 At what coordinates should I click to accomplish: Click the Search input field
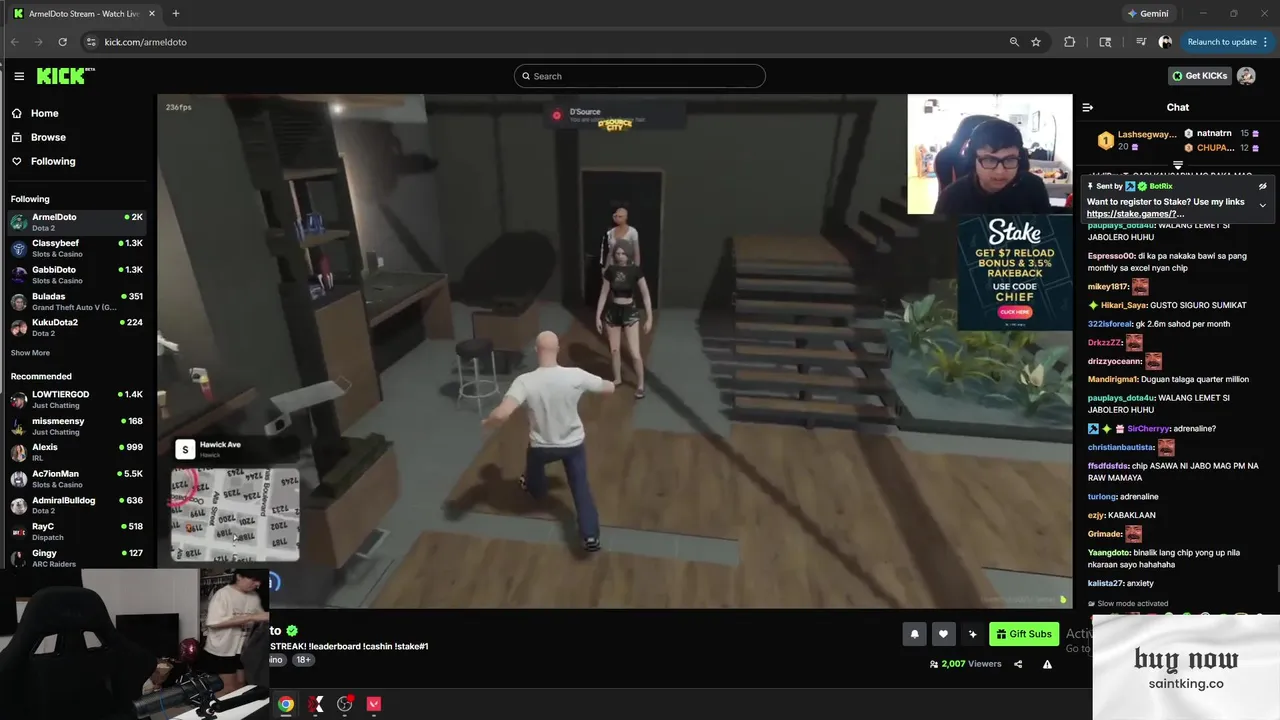coord(640,76)
